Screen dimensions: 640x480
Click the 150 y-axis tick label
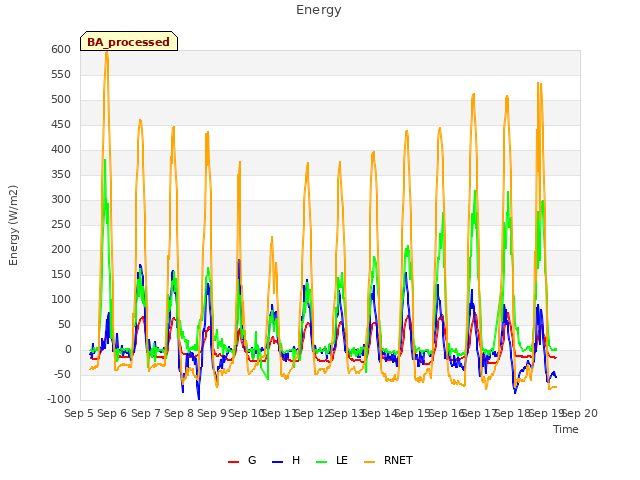(61, 275)
